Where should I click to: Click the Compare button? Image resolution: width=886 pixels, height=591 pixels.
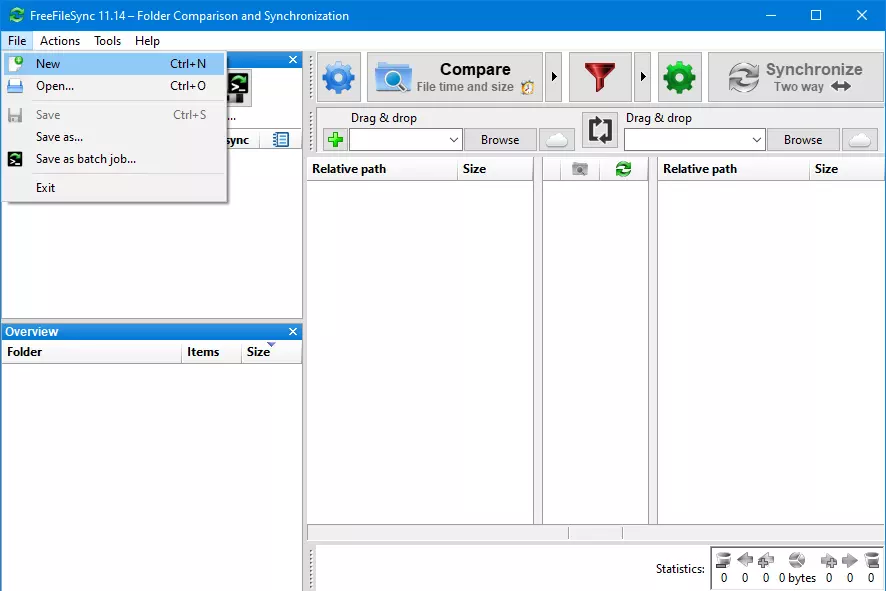tap(455, 77)
